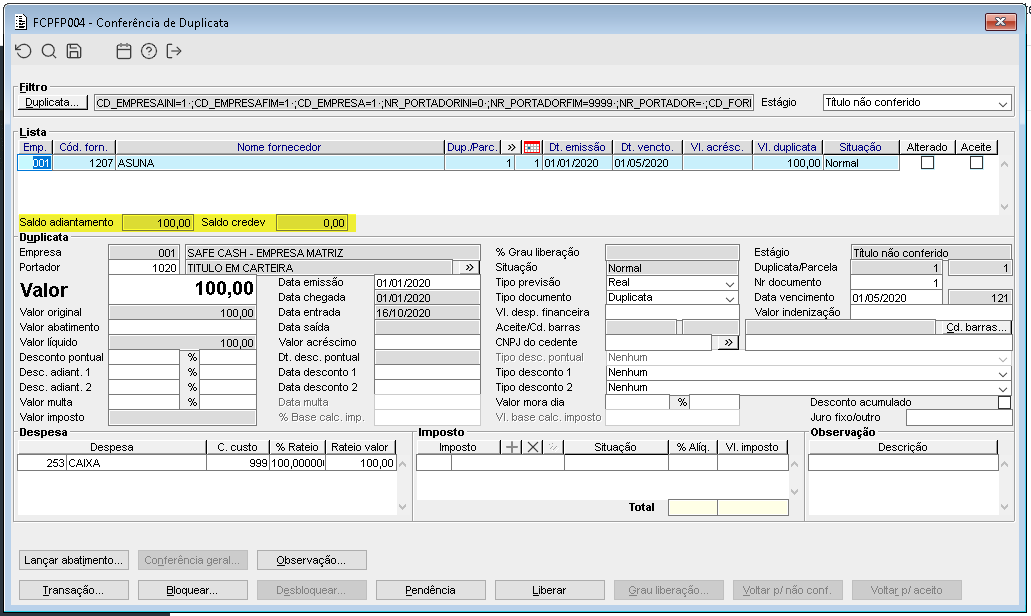Click the Dt. vencto. column header
Viewport: 1031px width, 616px height.
click(x=647, y=147)
